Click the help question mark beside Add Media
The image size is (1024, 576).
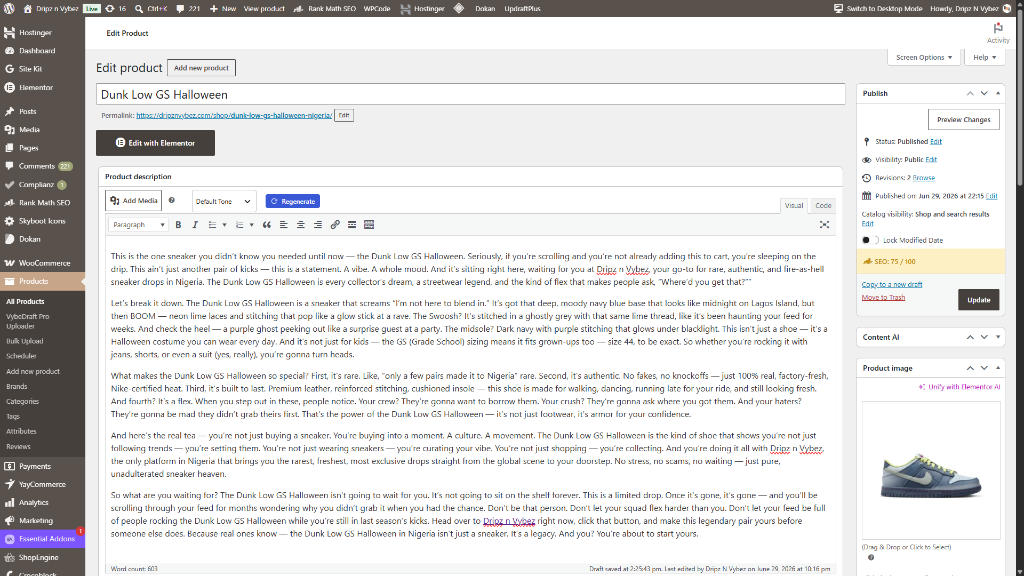pos(172,200)
